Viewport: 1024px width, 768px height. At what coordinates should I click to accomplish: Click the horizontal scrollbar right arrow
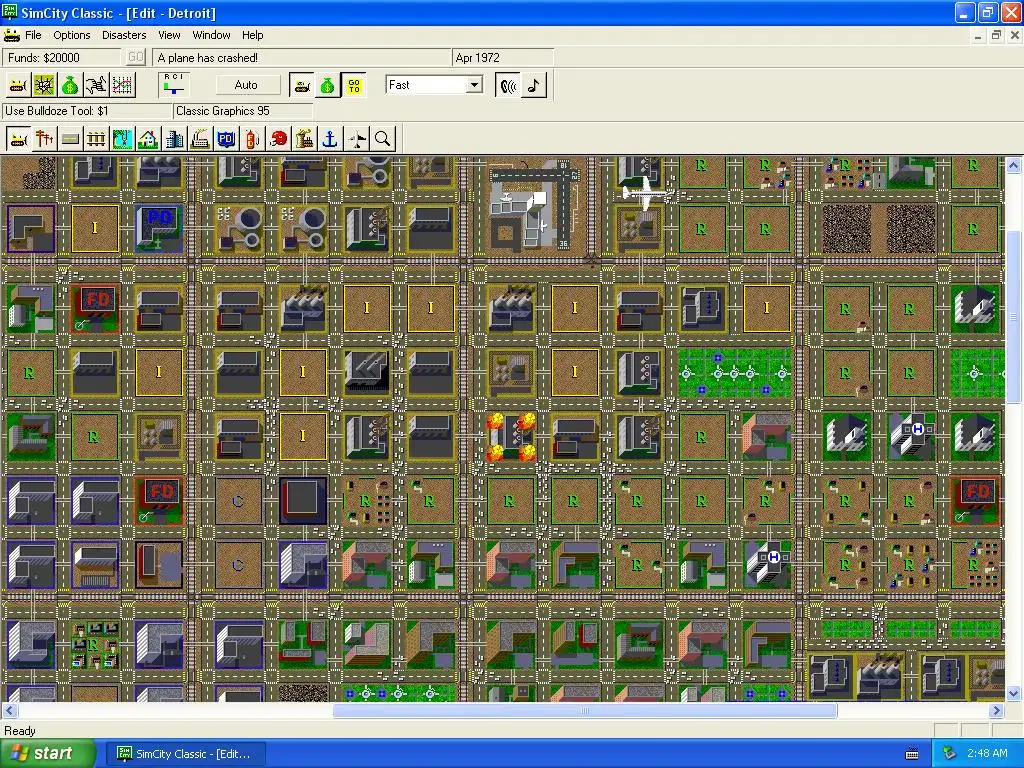(x=997, y=711)
